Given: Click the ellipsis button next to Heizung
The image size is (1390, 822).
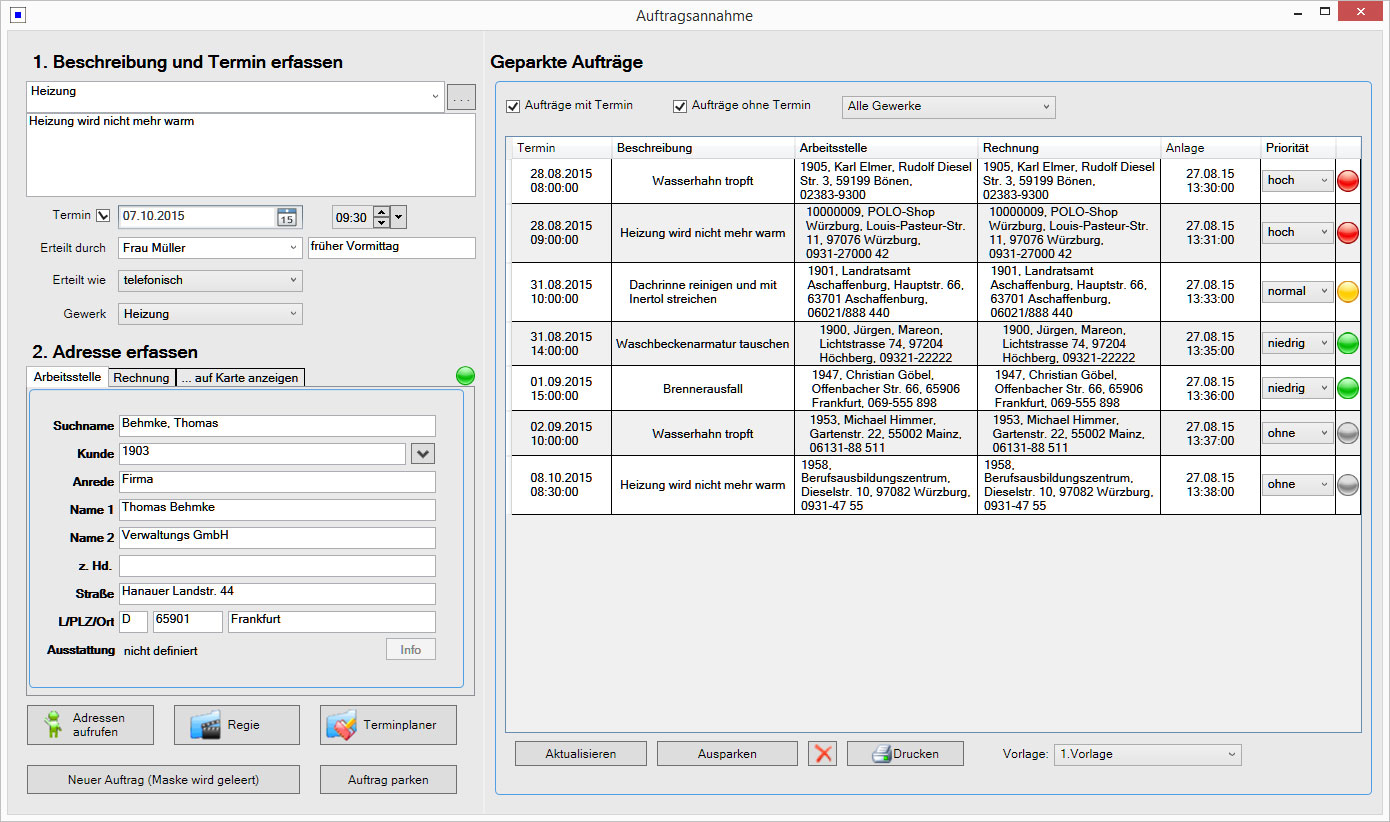Looking at the screenshot, I should tap(461, 98).
